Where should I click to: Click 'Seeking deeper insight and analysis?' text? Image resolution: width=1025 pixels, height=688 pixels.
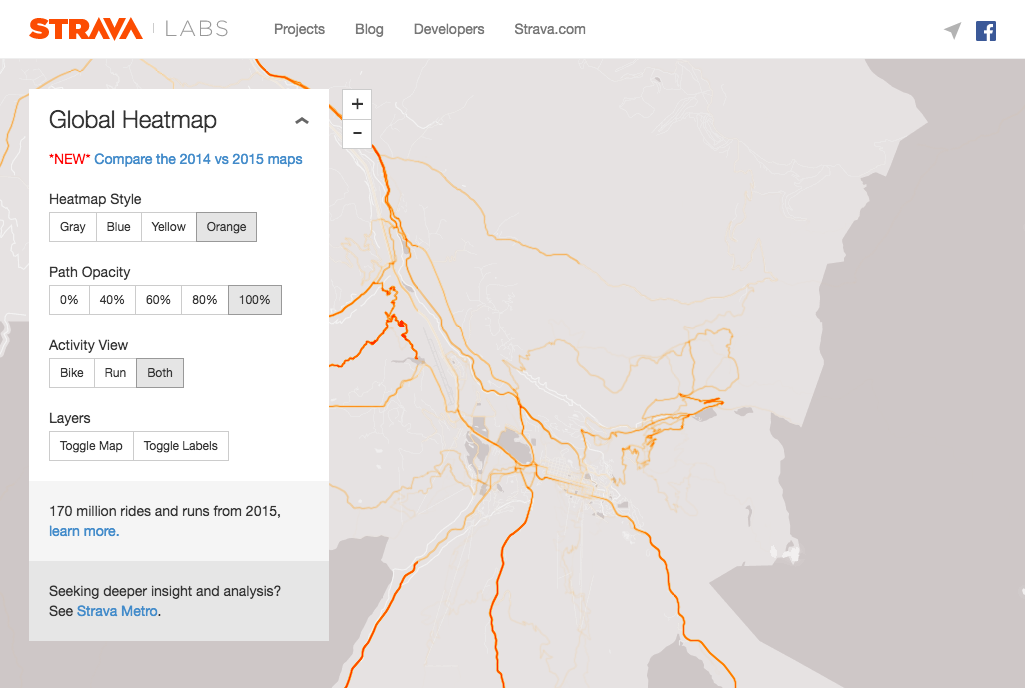click(165, 591)
